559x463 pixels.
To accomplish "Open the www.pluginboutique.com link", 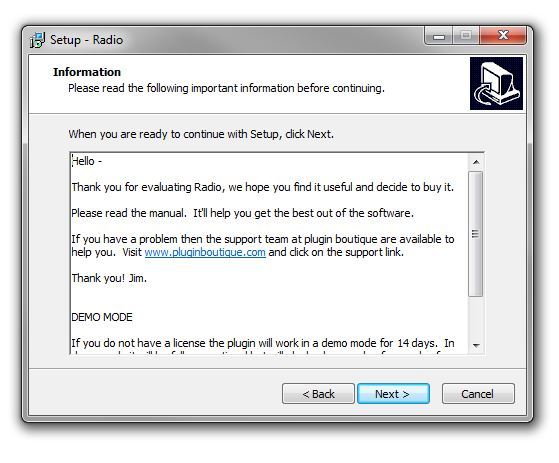I will pyautogui.click(x=205, y=252).
